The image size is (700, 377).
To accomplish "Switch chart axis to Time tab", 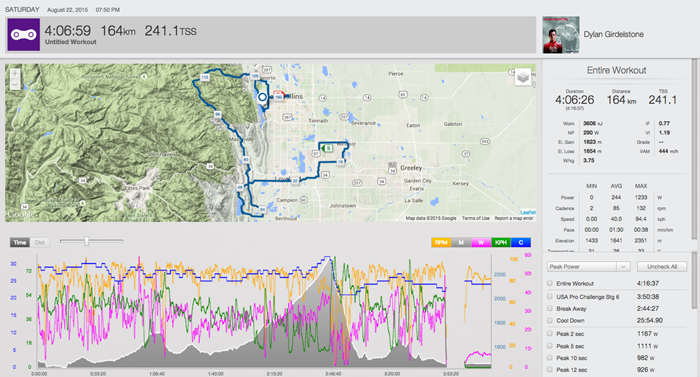I will point(20,243).
